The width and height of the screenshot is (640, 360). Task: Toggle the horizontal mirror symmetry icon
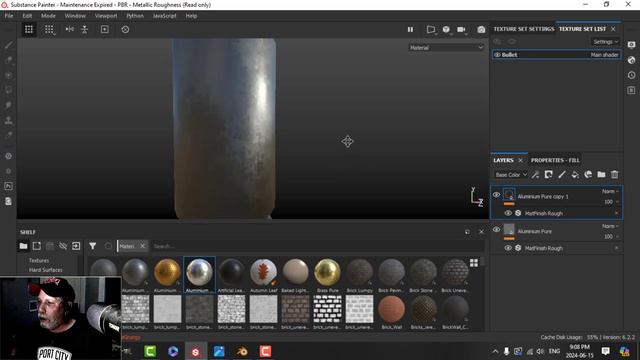click(x=69, y=29)
